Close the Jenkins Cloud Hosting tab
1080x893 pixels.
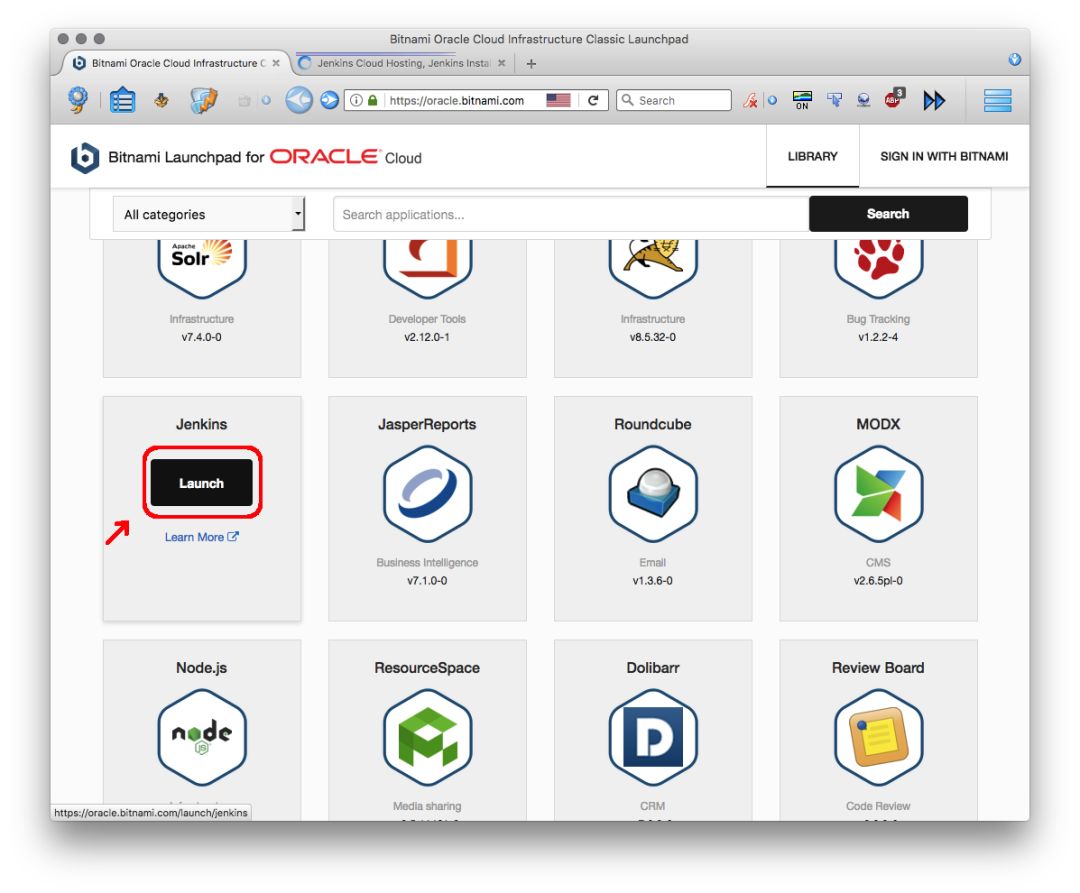[501, 63]
